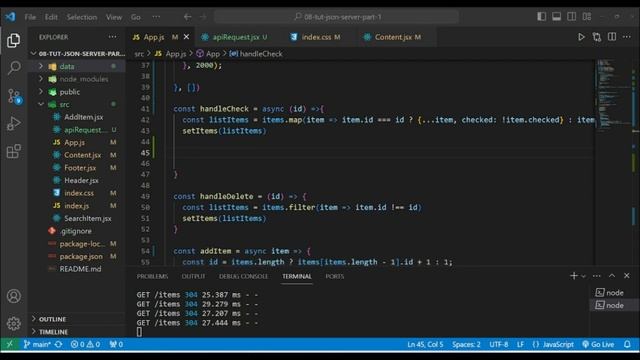Split the editor to the right

[612, 37]
